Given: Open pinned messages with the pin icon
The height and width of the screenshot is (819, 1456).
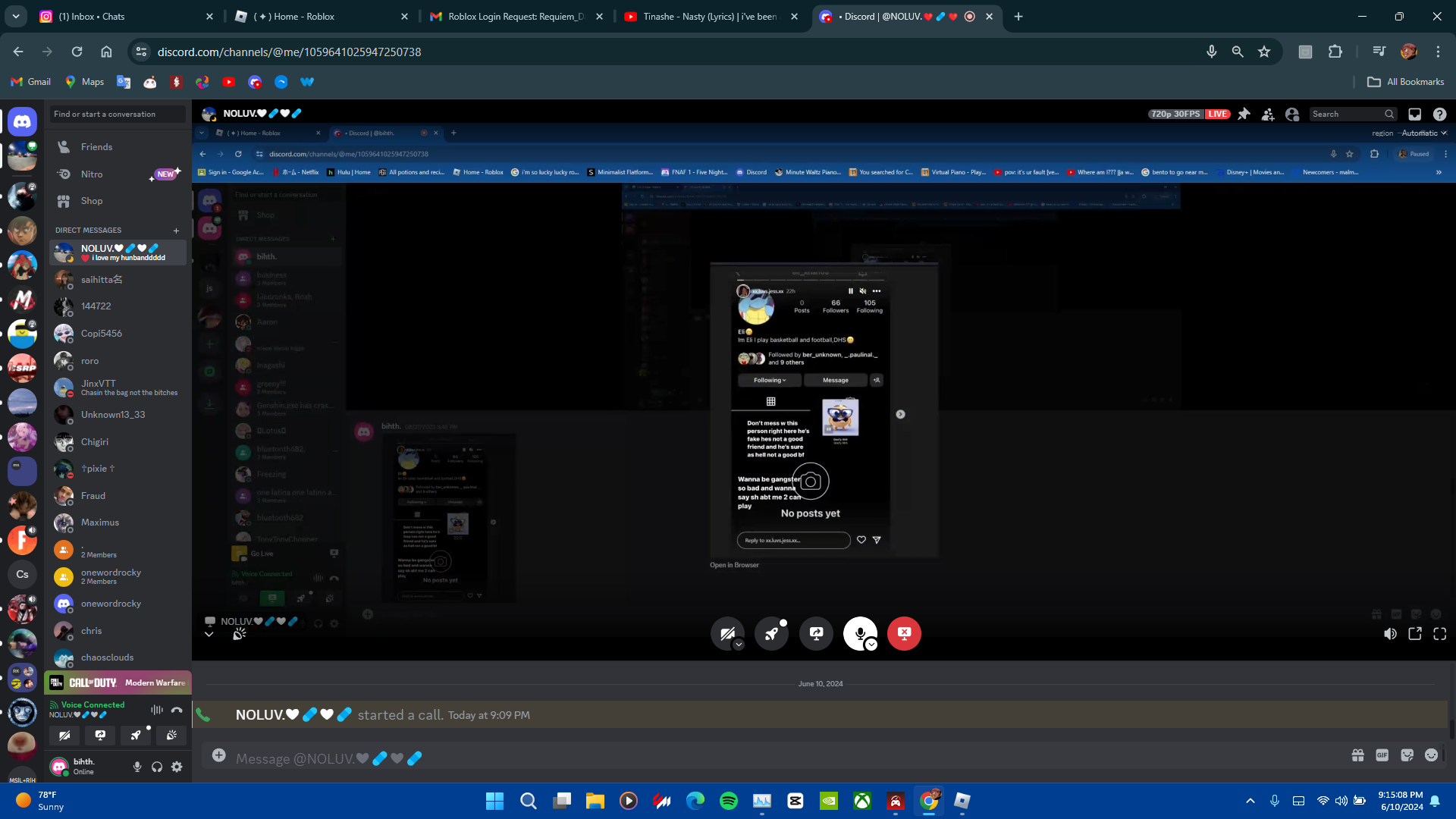Looking at the screenshot, I should tap(1244, 114).
